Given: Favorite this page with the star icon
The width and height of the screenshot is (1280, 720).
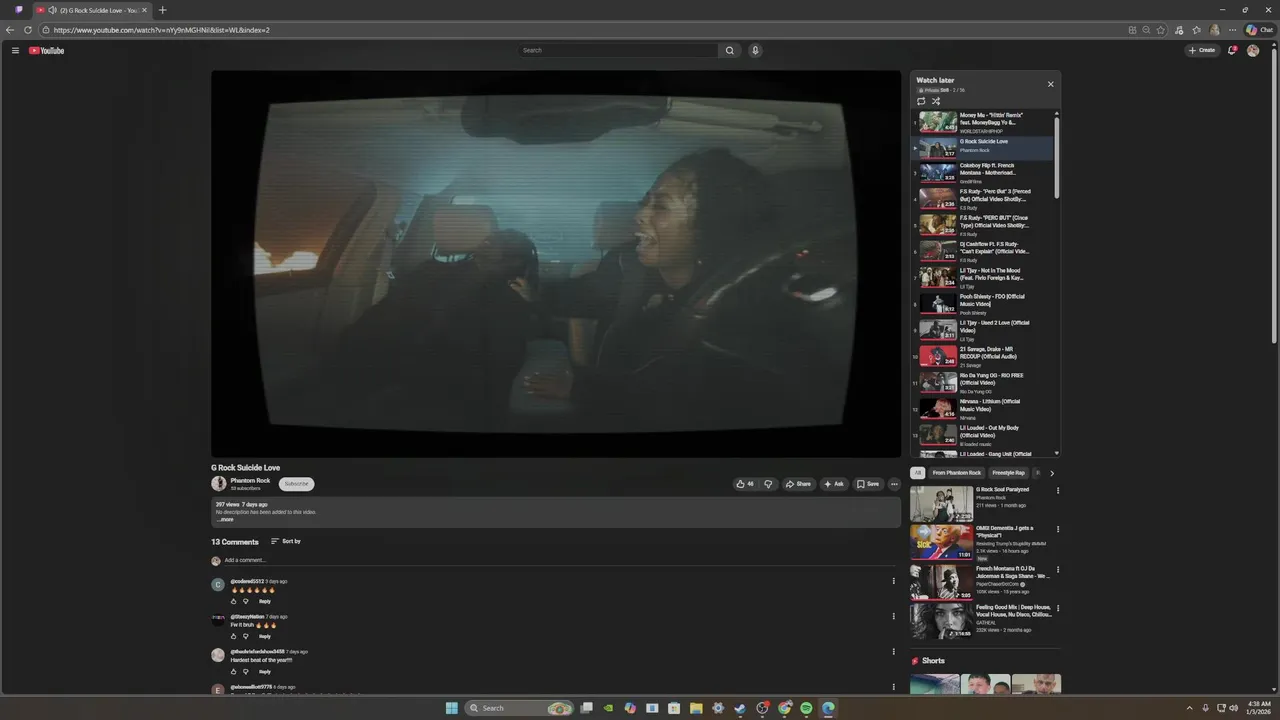Looking at the screenshot, I should (x=1161, y=30).
